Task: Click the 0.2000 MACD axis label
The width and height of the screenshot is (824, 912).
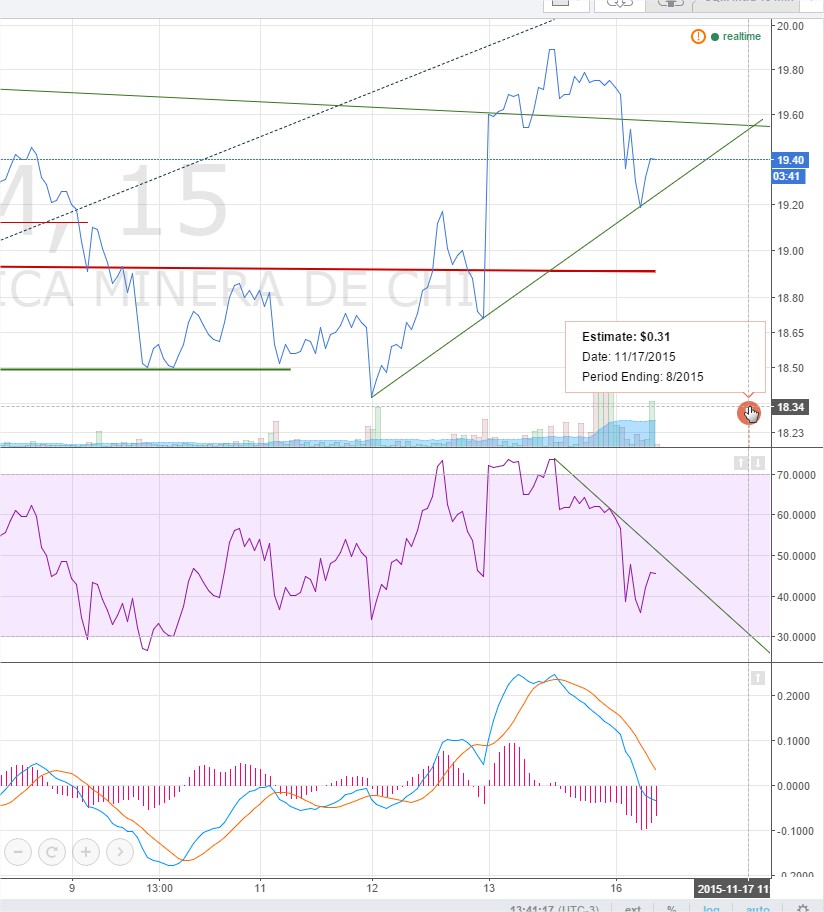Action: [793, 696]
